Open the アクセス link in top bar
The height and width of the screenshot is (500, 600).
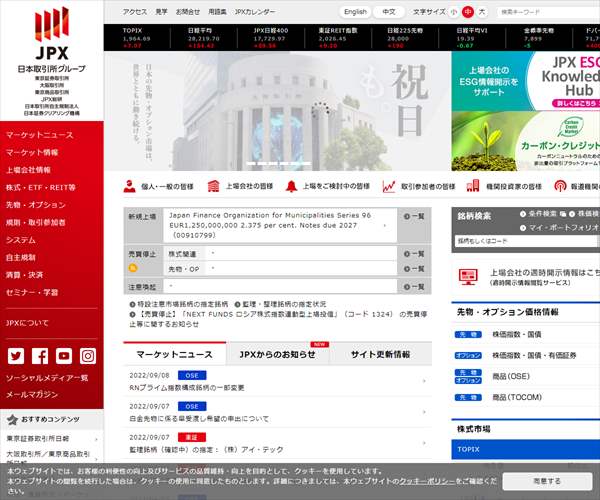(x=135, y=12)
